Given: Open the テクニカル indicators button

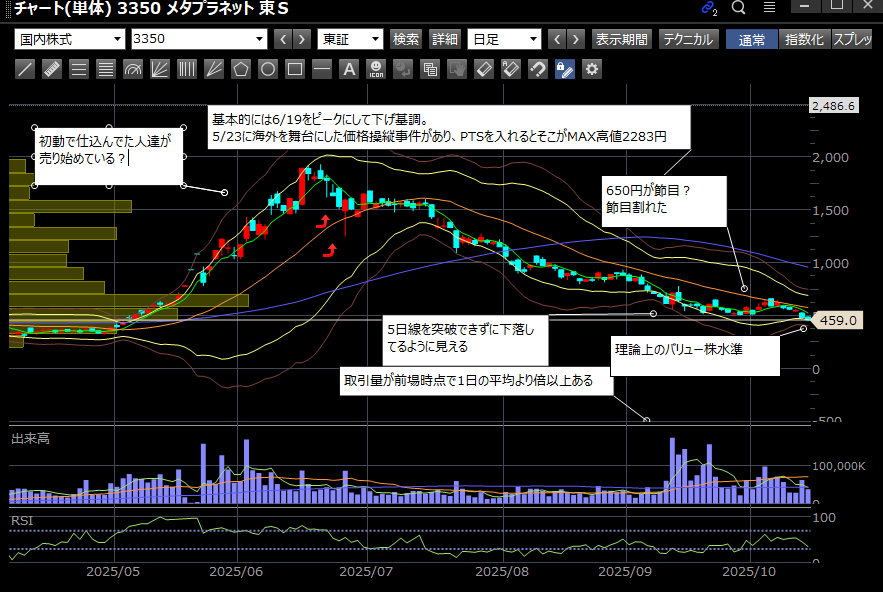Looking at the screenshot, I should [x=688, y=39].
